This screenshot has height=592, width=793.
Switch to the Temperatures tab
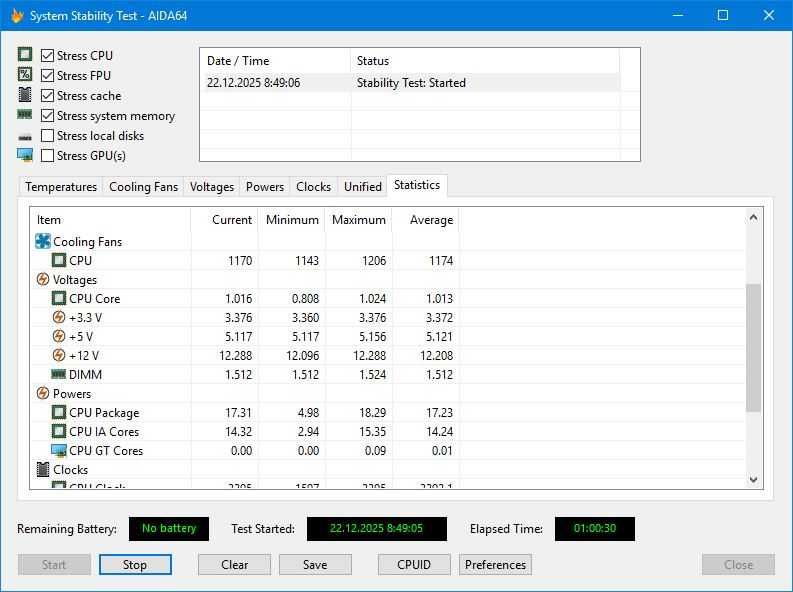61,187
